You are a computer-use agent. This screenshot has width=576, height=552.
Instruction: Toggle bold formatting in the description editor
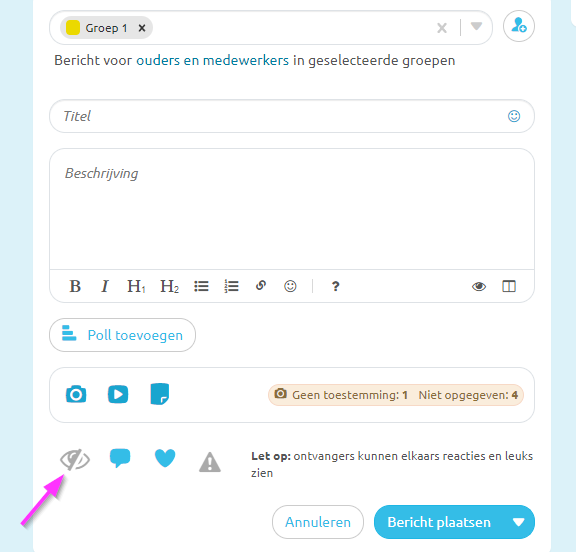pos(75,286)
